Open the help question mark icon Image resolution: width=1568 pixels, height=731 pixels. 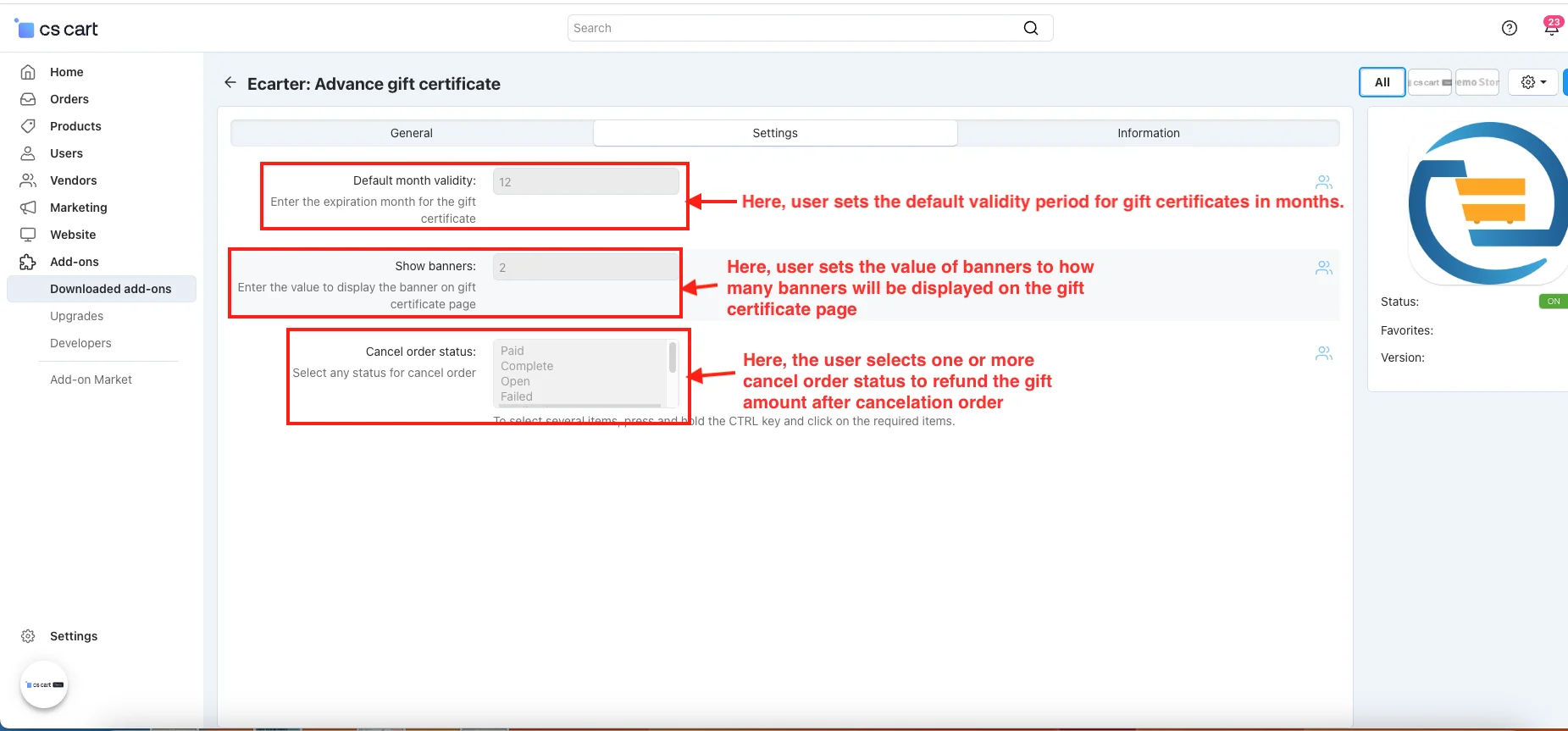click(x=1509, y=28)
